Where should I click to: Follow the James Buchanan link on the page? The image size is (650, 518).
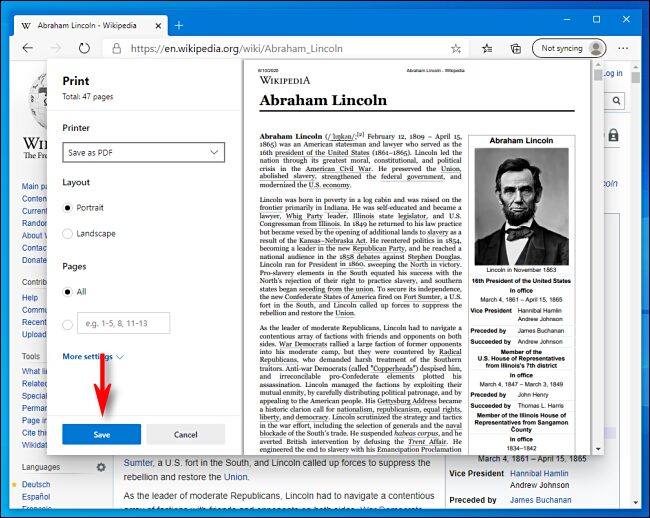541,500
